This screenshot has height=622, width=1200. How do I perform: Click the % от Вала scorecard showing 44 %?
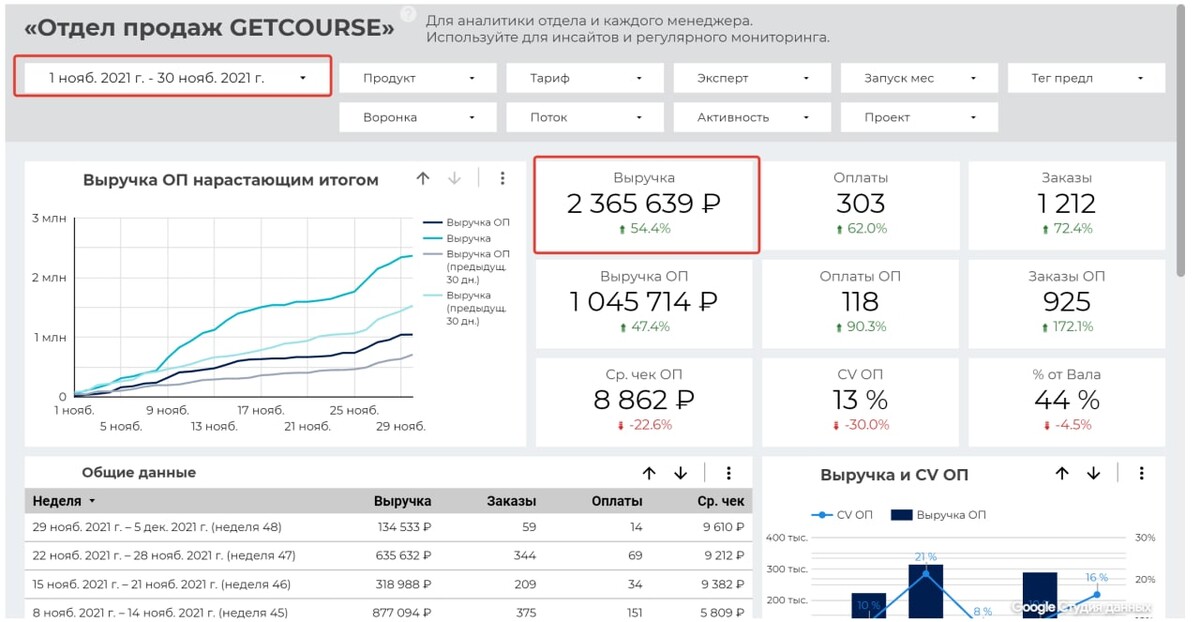tap(1067, 401)
